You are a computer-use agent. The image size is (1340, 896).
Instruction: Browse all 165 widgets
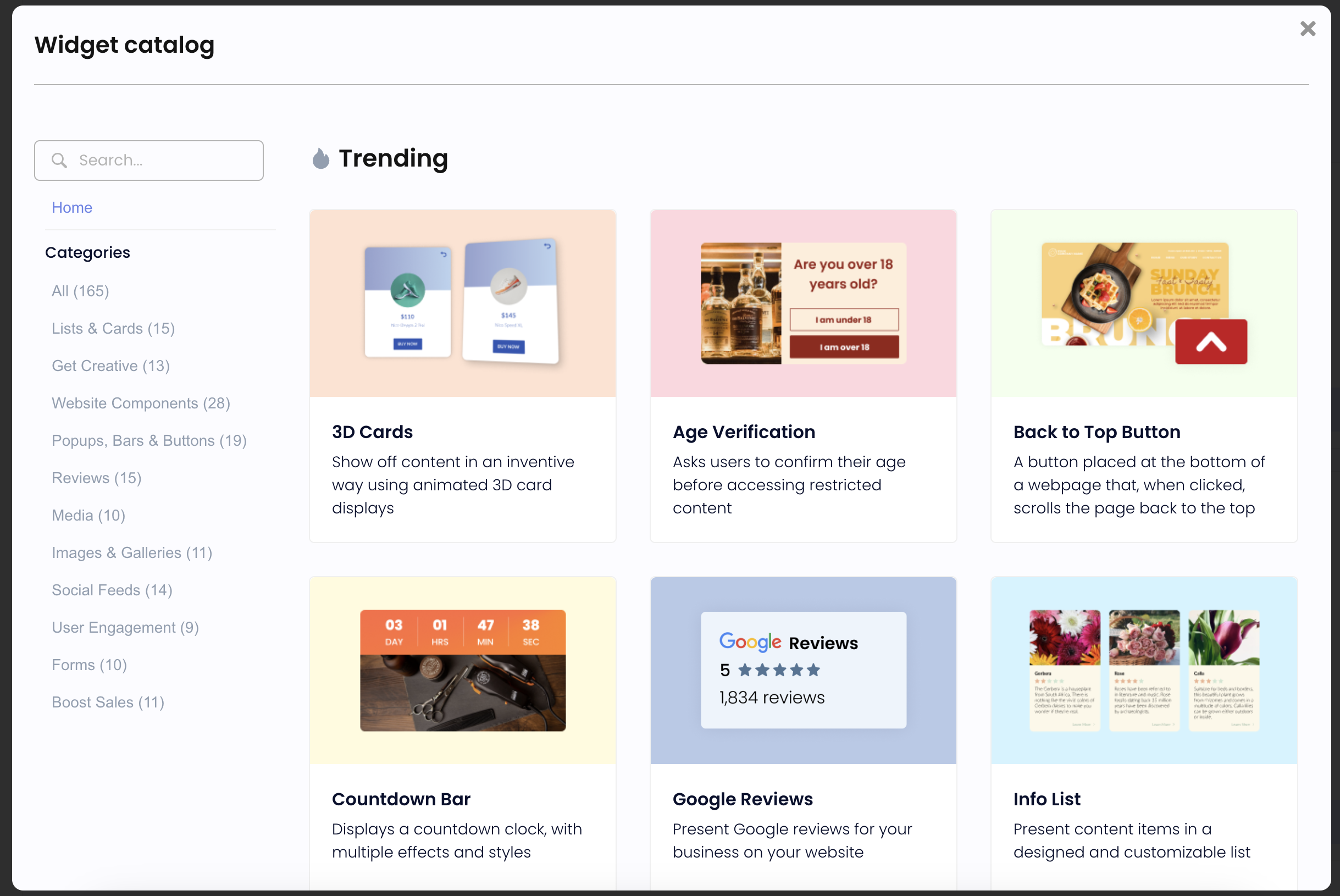[80, 291]
